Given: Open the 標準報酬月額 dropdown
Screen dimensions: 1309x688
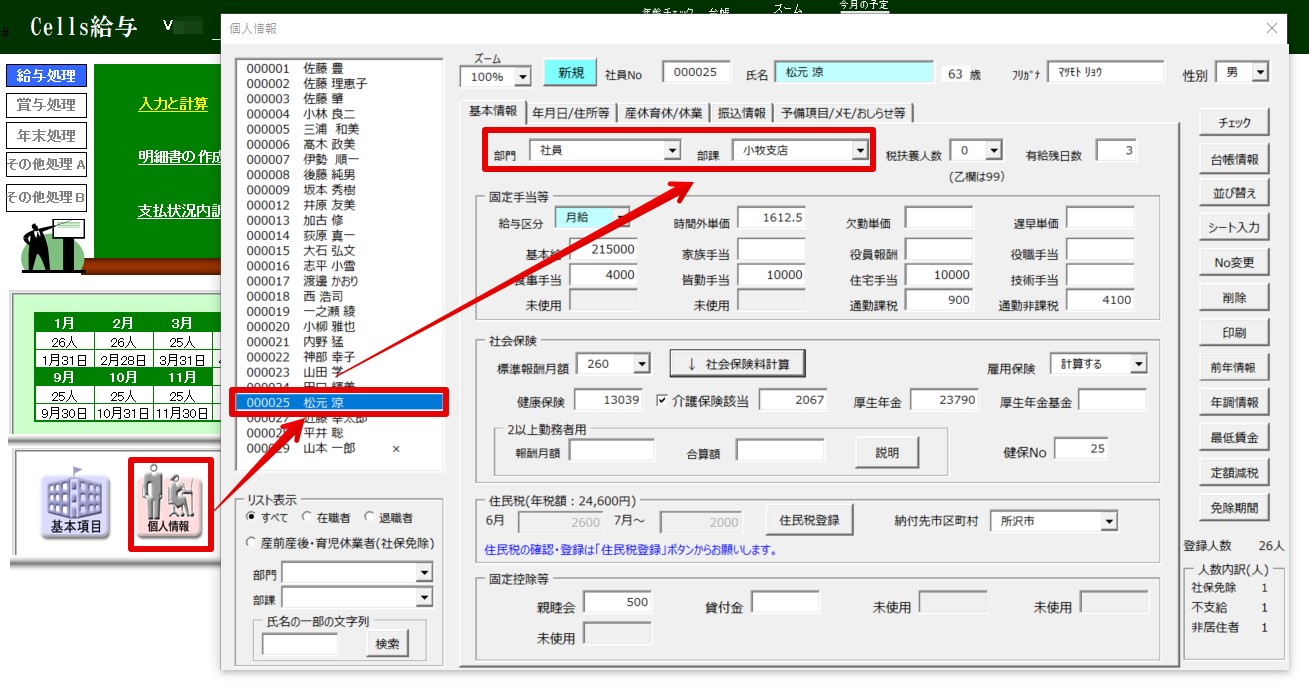Looking at the screenshot, I should pyautogui.click(x=641, y=364).
